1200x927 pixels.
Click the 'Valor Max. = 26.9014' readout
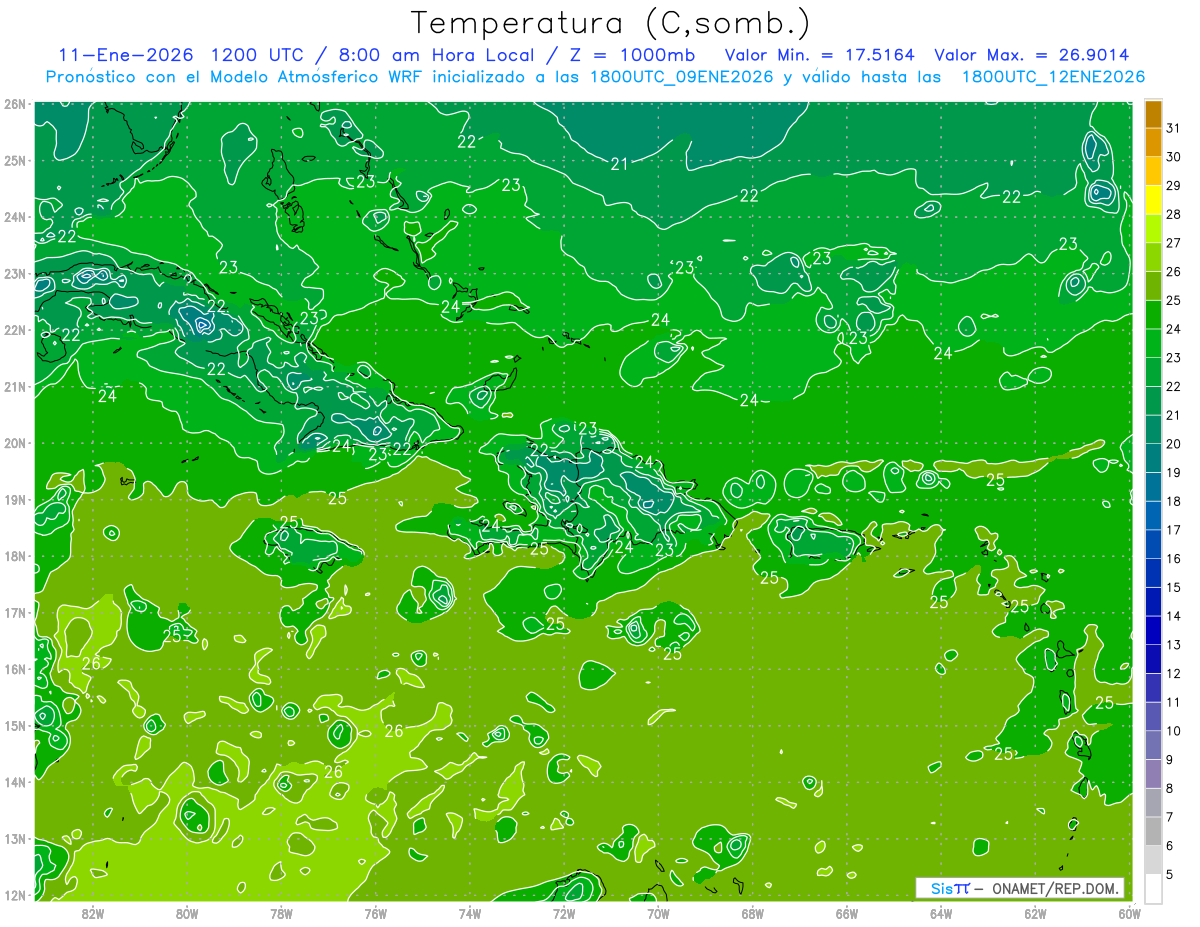point(1031,55)
